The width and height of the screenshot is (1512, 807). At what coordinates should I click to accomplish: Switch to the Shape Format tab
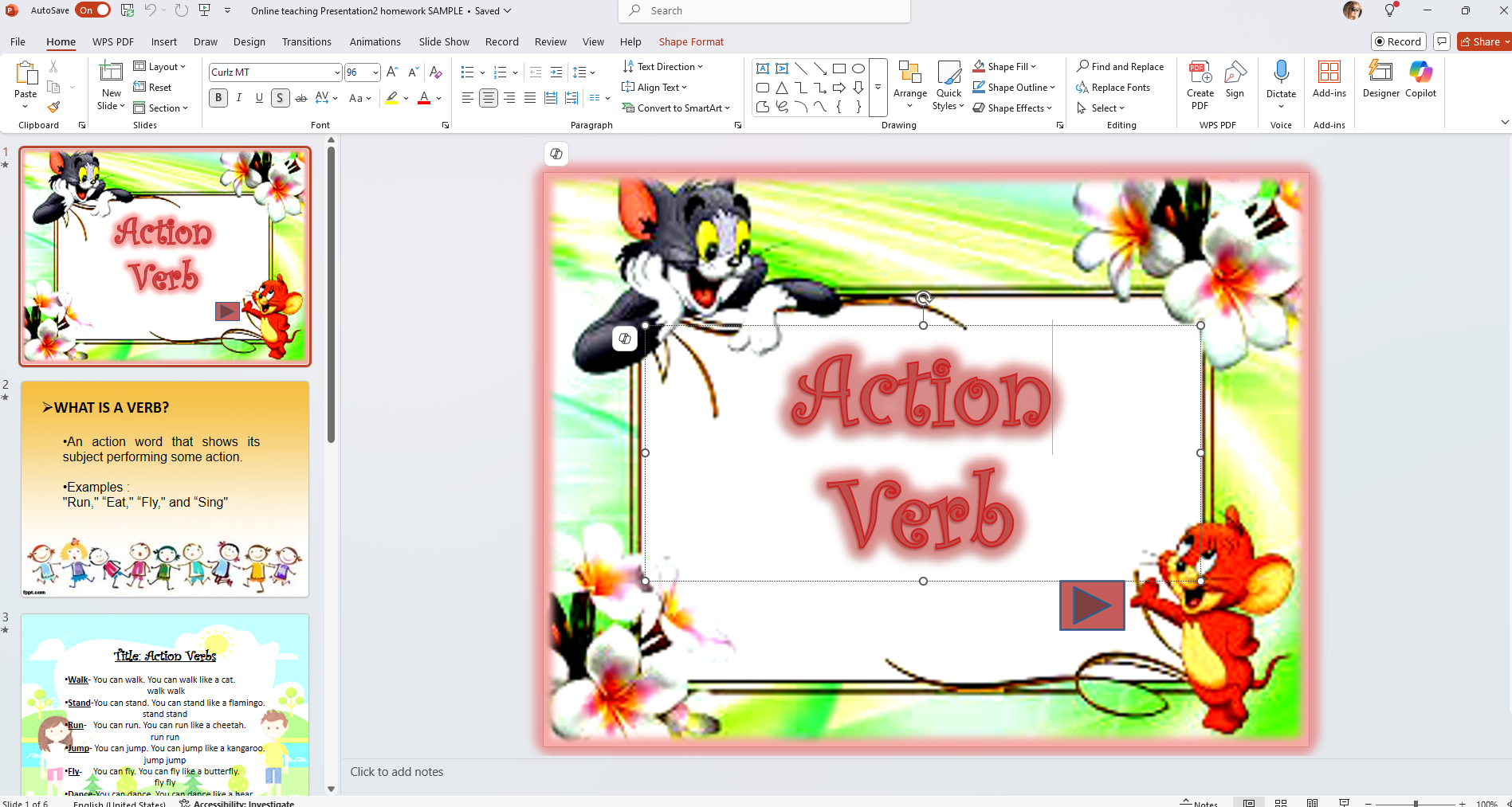[x=691, y=41]
